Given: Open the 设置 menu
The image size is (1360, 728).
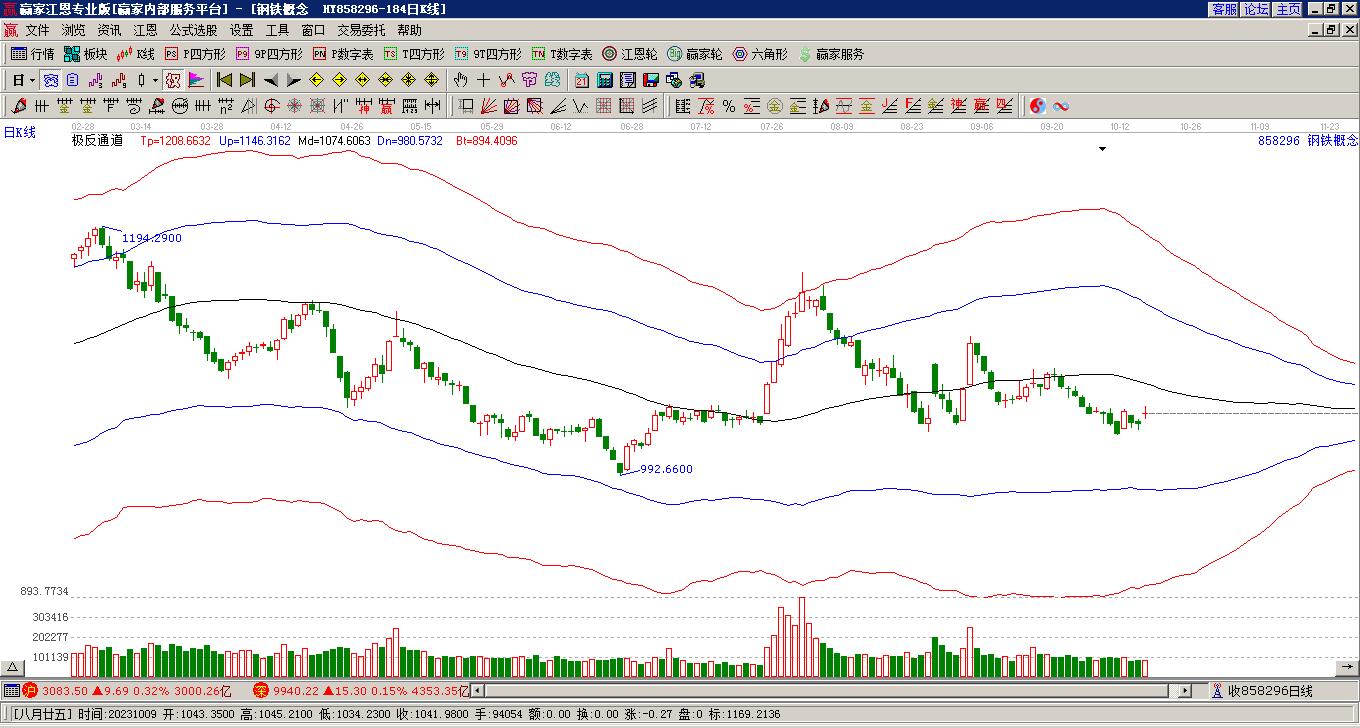Looking at the screenshot, I should (x=241, y=30).
